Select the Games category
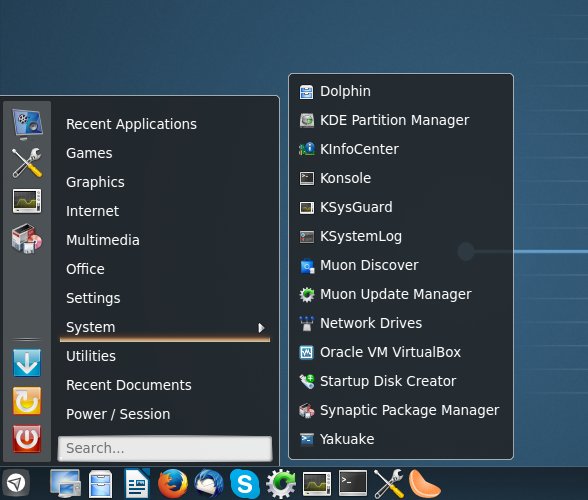Viewport: 588px width, 500px height. coord(165,153)
